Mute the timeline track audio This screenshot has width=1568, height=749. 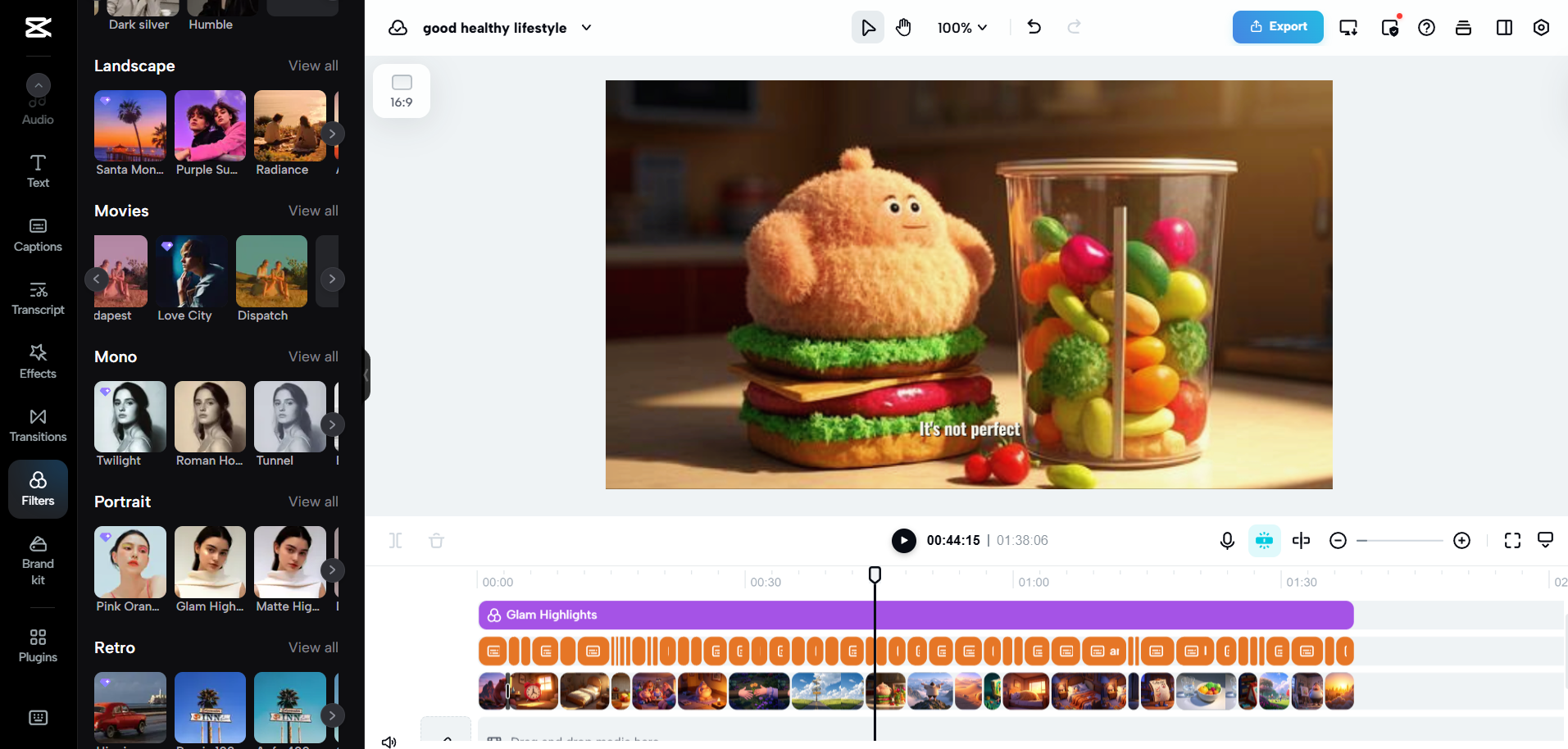tap(389, 742)
